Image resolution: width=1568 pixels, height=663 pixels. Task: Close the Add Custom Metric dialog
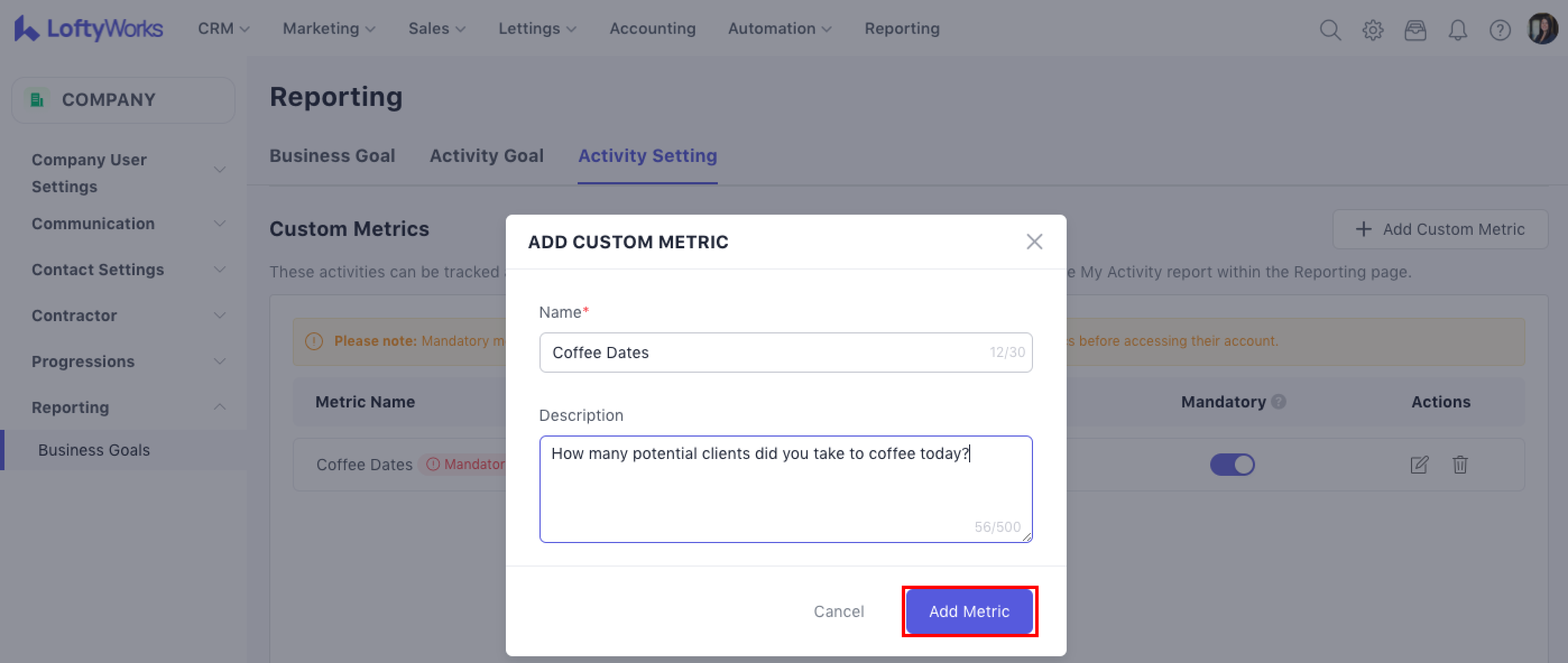coord(1034,242)
